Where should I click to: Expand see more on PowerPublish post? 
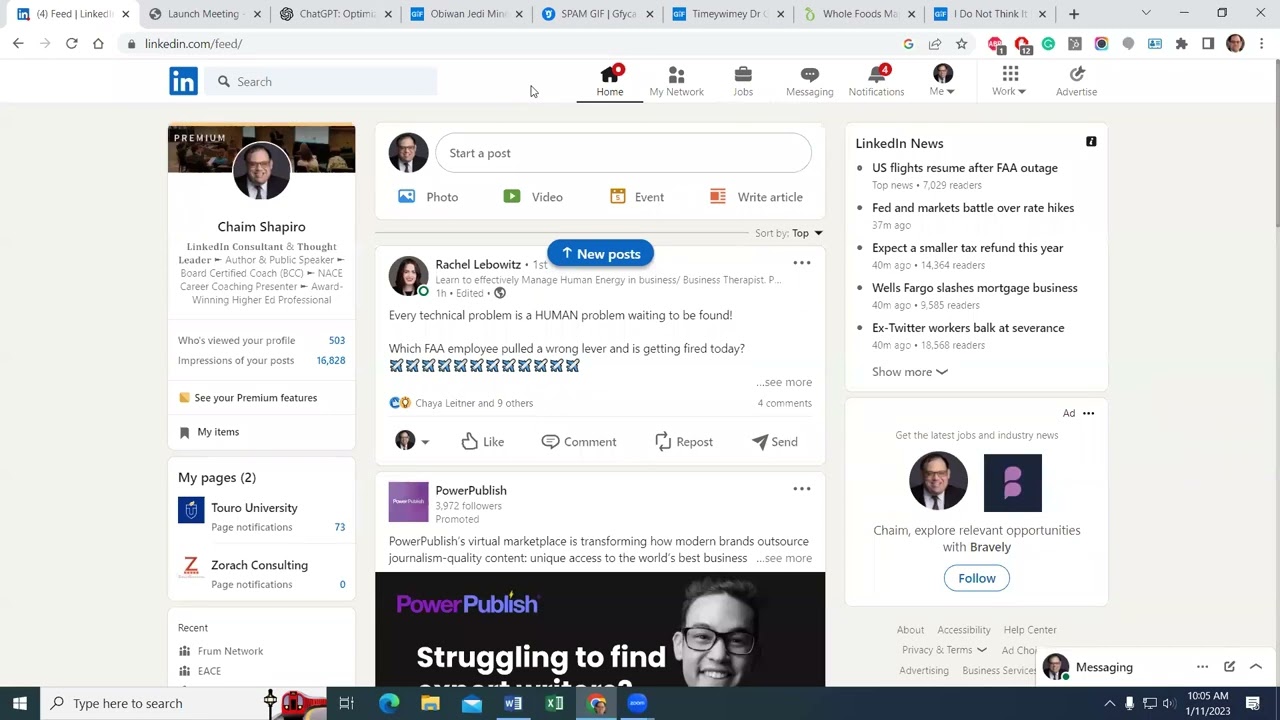point(784,558)
